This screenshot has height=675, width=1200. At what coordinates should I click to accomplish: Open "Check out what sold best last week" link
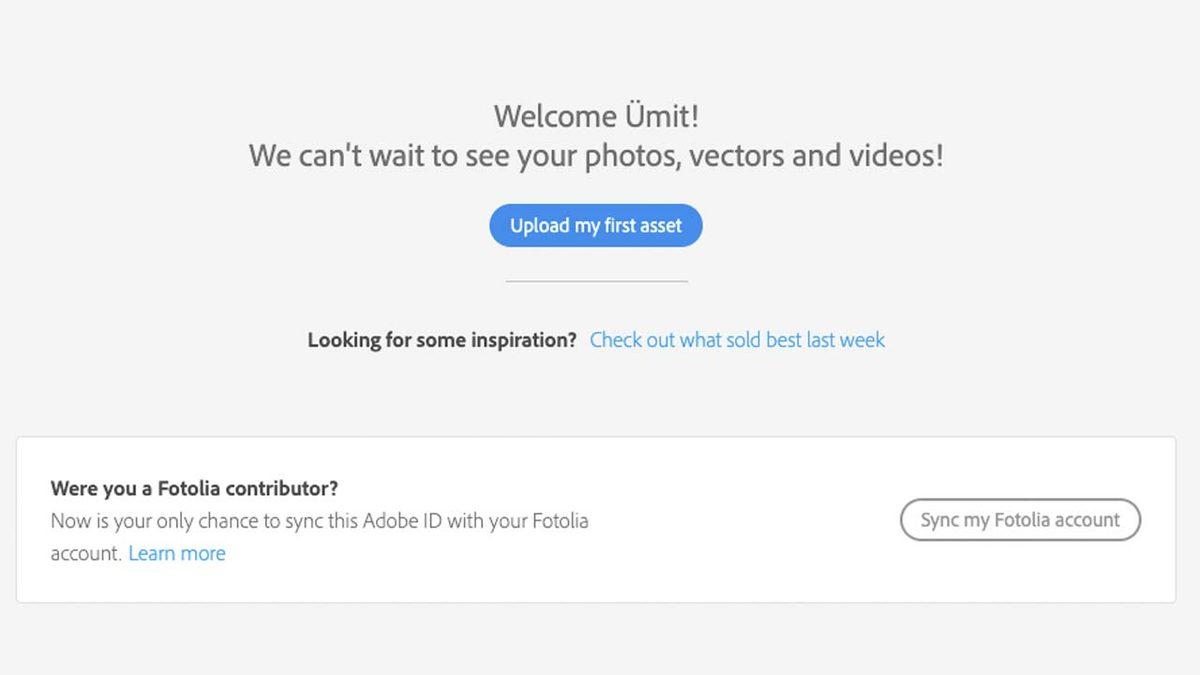coord(737,340)
